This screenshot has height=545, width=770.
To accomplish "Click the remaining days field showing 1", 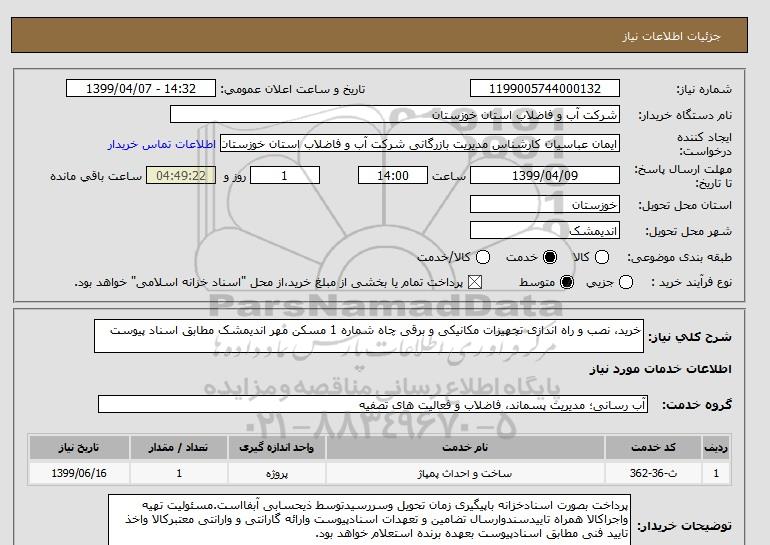I will coord(285,175).
